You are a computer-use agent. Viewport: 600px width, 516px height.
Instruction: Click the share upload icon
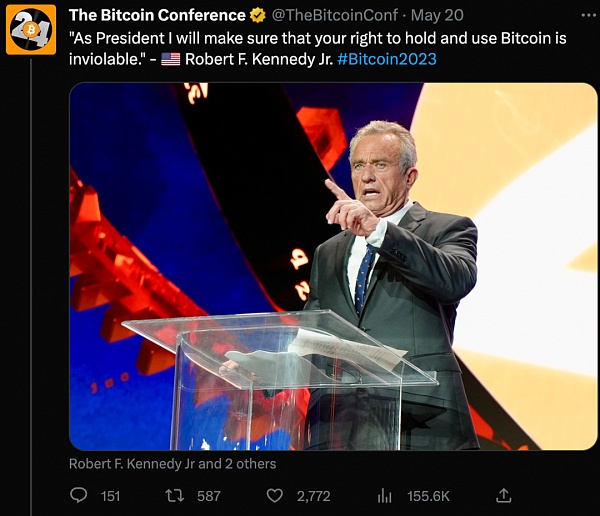point(504,495)
